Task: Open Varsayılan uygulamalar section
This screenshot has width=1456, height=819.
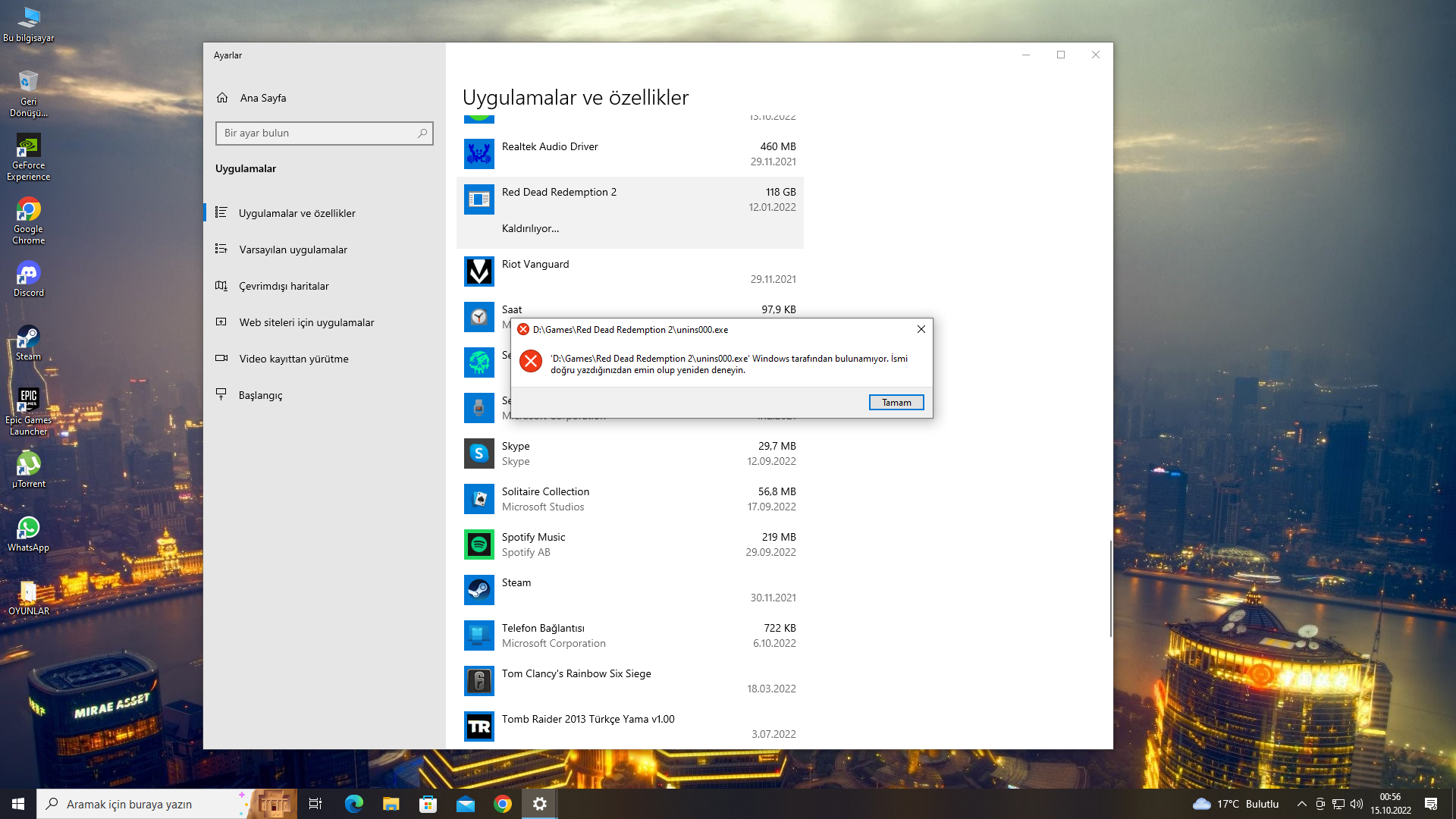Action: click(x=325, y=249)
